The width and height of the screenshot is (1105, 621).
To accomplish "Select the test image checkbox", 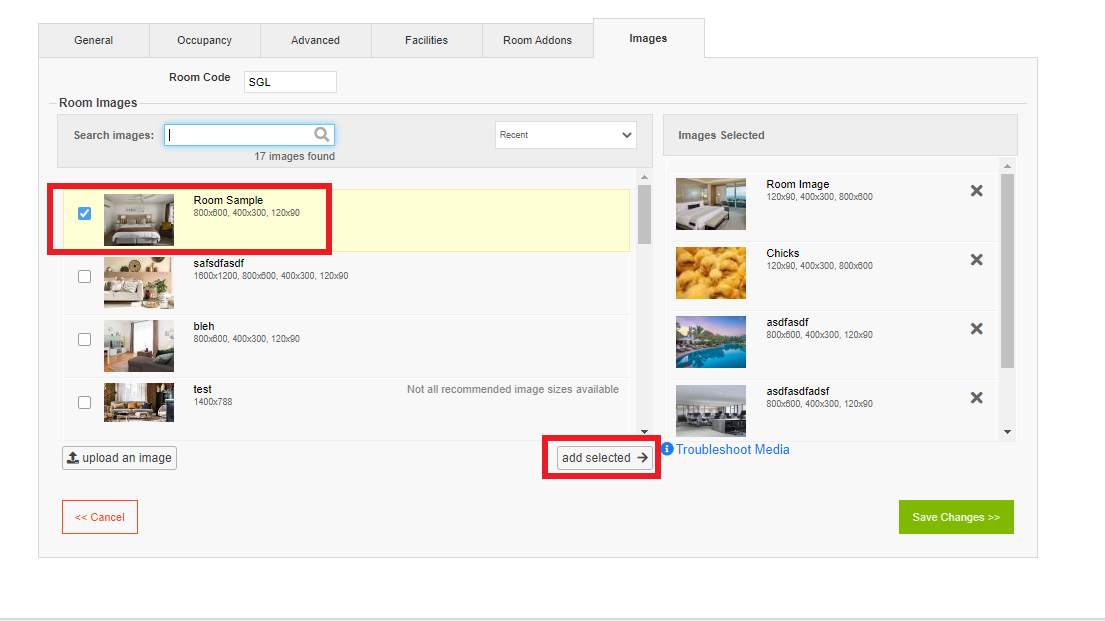I will (85, 402).
